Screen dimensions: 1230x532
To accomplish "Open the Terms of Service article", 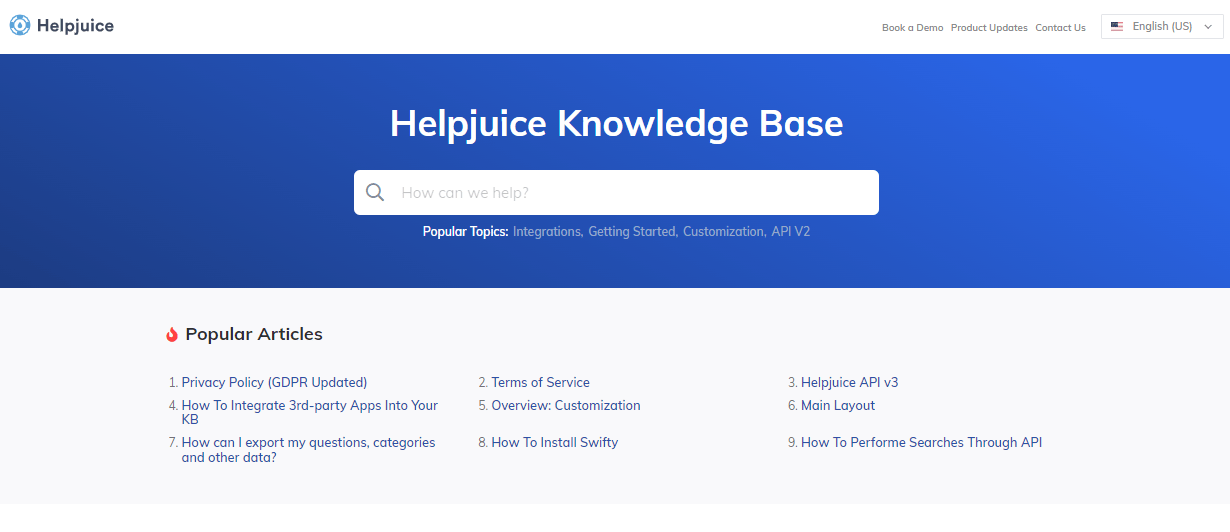I will [540, 382].
